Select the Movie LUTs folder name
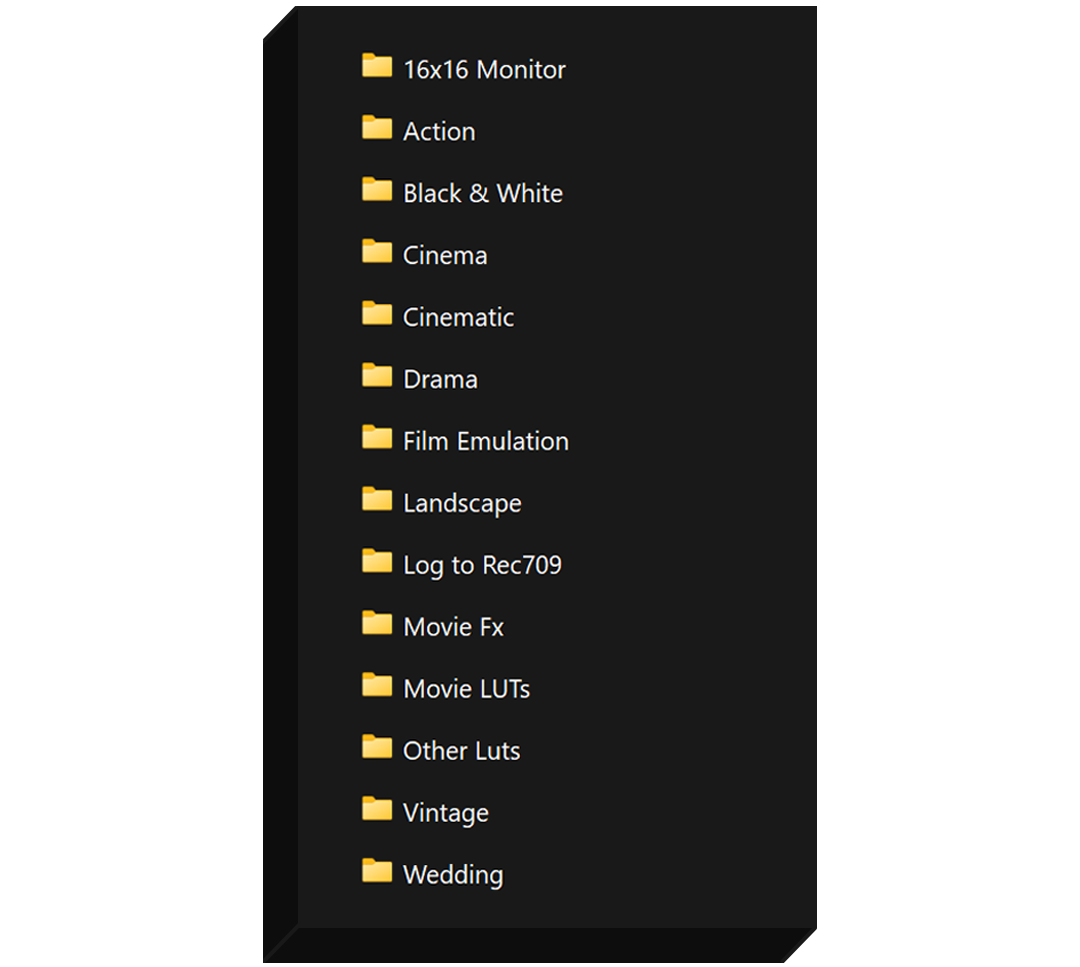 click(x=466, y=689)
